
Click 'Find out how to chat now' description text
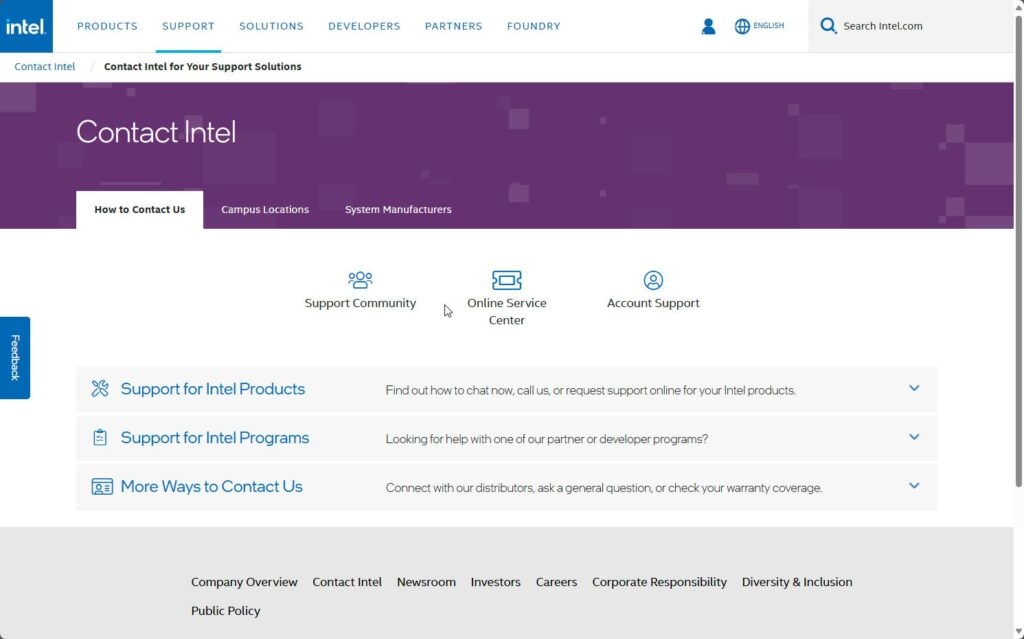pyautogui.click(x=590, y=391)
